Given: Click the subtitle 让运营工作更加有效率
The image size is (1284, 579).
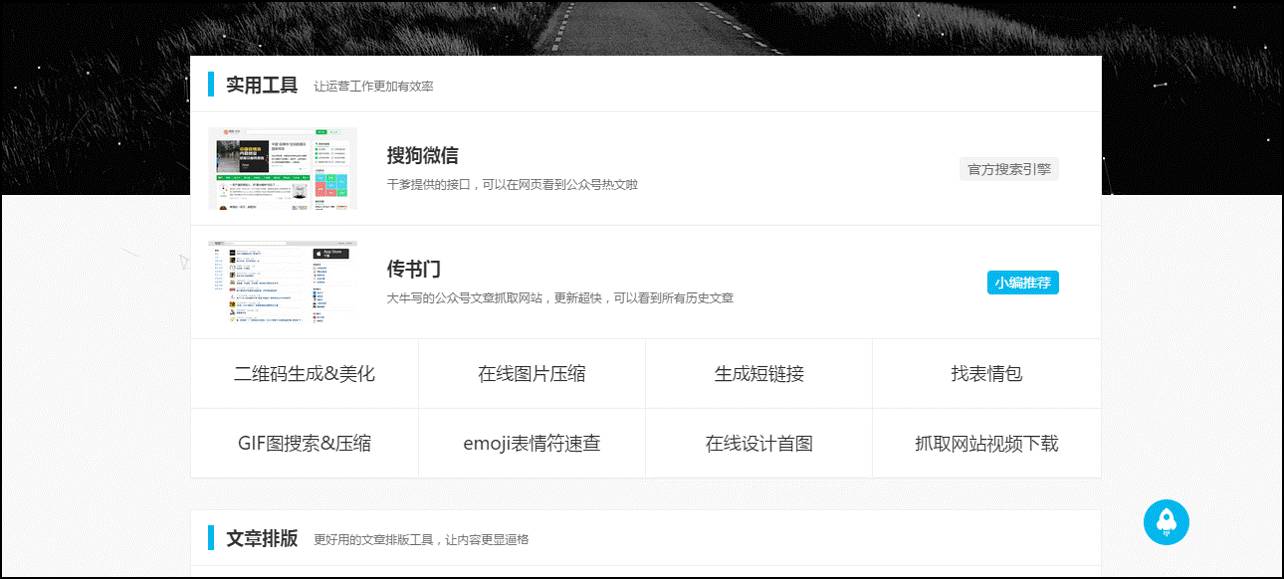Looking at the screenshot, I should point(374,87).
